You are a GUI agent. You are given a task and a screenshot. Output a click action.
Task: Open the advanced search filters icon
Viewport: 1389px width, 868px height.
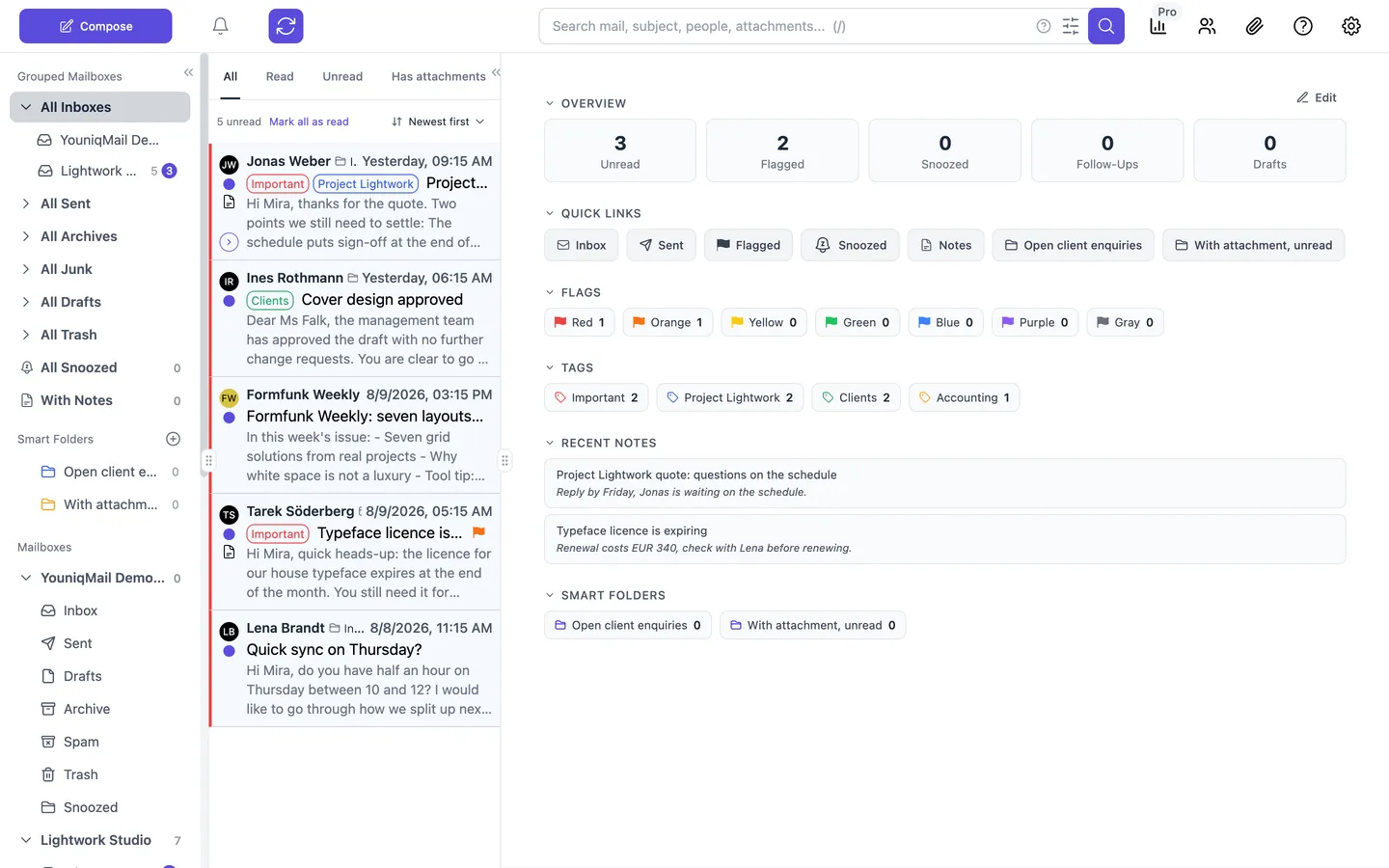[x=1071, y=26]
